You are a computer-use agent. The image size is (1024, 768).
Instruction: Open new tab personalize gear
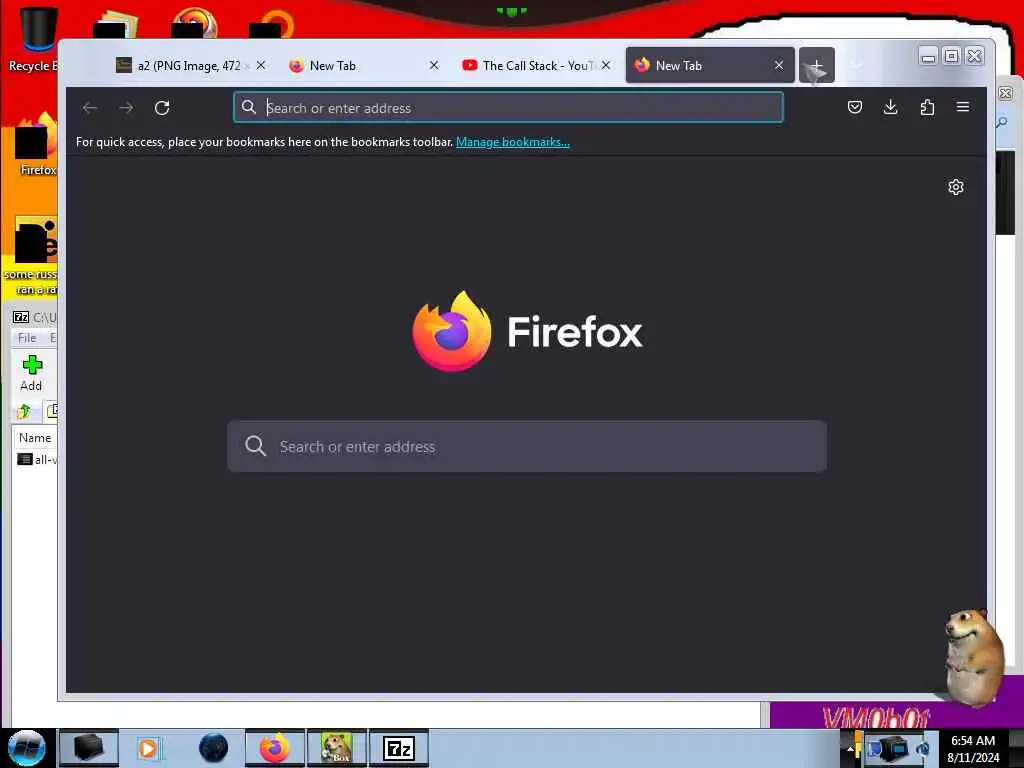pyautogui.click(x=955, y=187)
